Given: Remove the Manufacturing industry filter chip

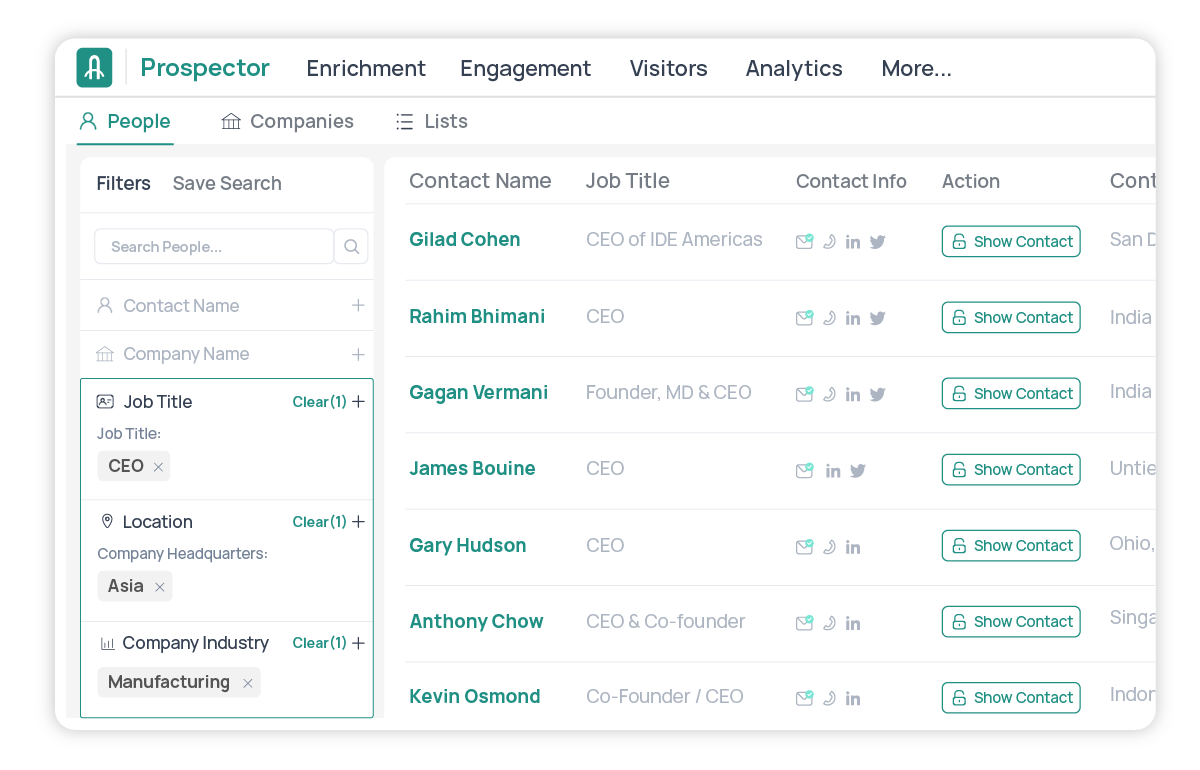Looking at the screenshot, I should (247, 683).
